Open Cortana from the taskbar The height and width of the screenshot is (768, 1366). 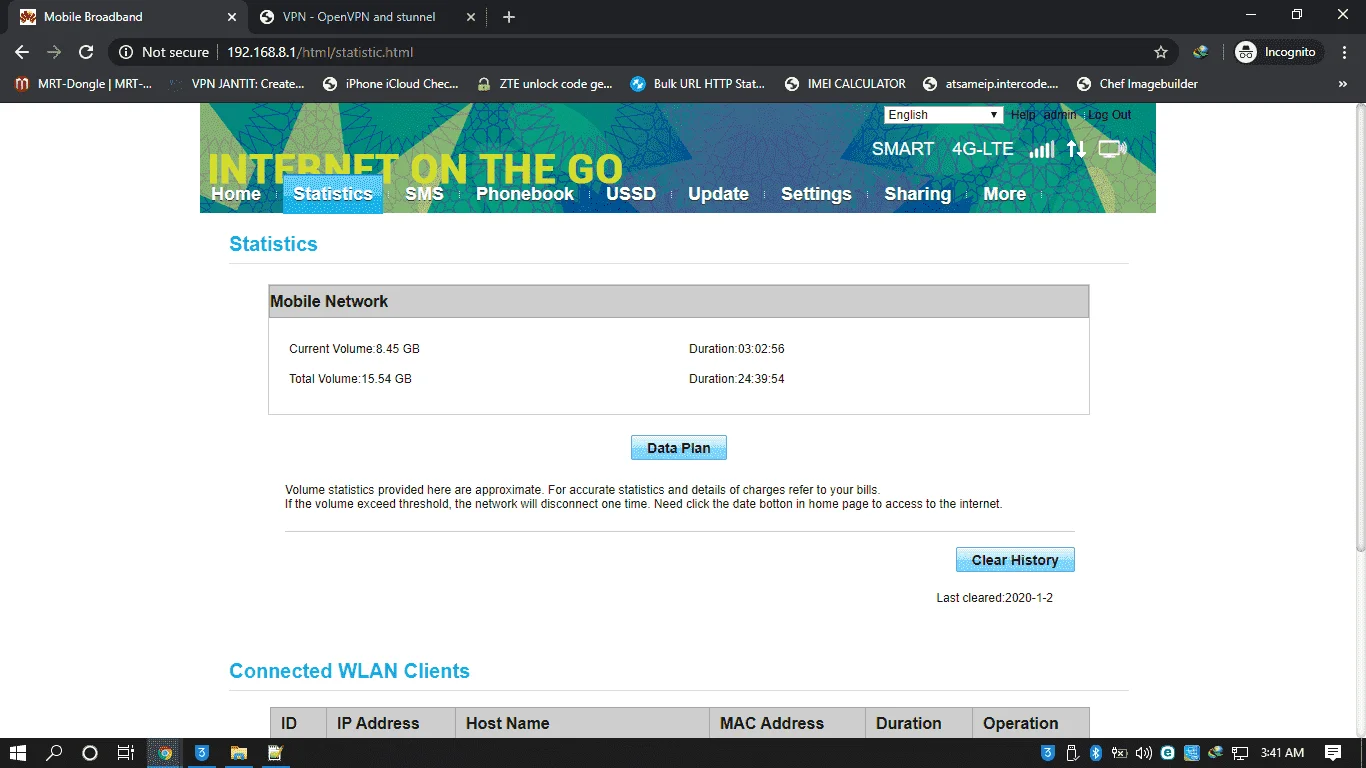coord(90,753)
